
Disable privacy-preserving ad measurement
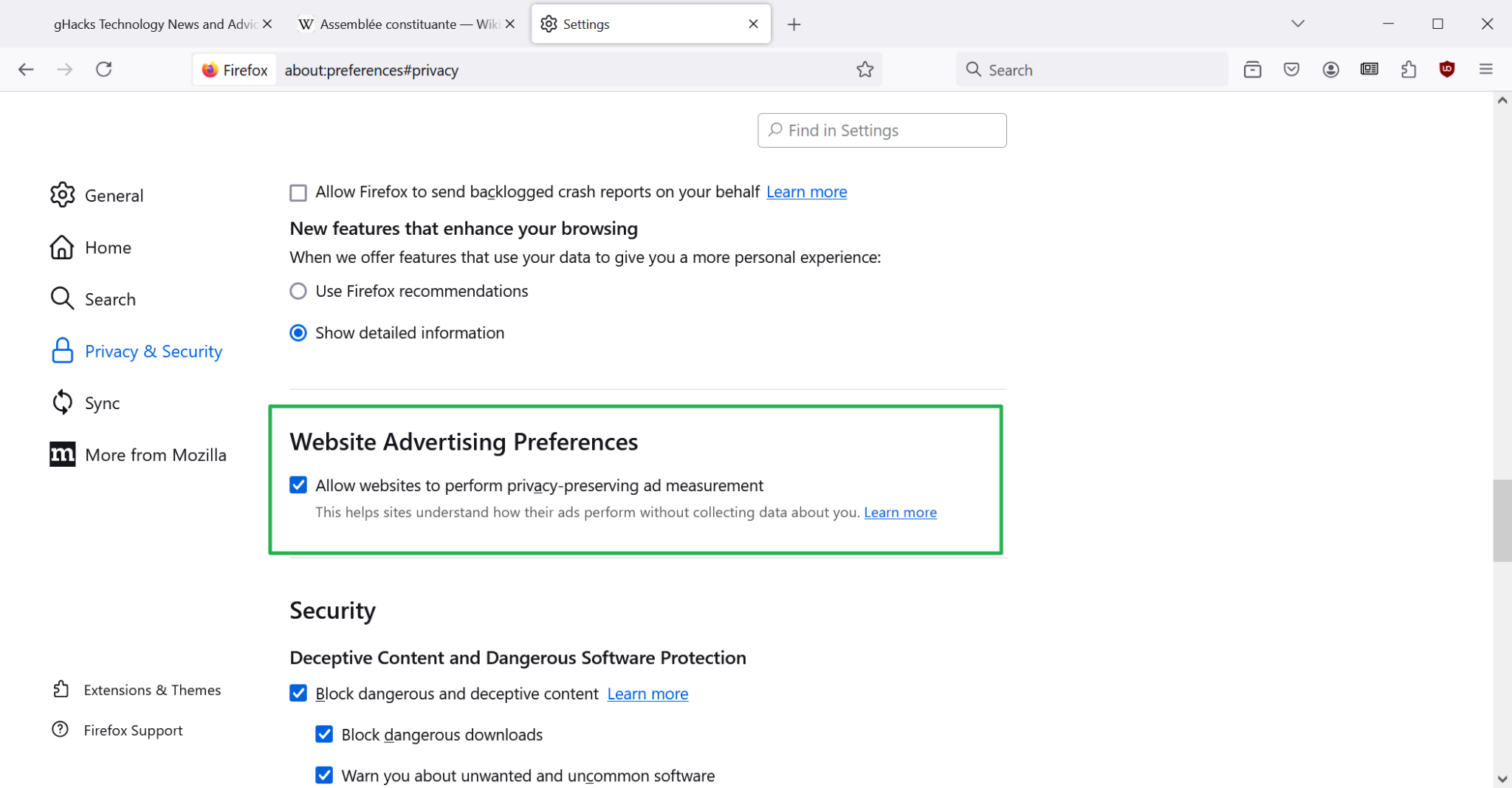click(x=298, y=484)
